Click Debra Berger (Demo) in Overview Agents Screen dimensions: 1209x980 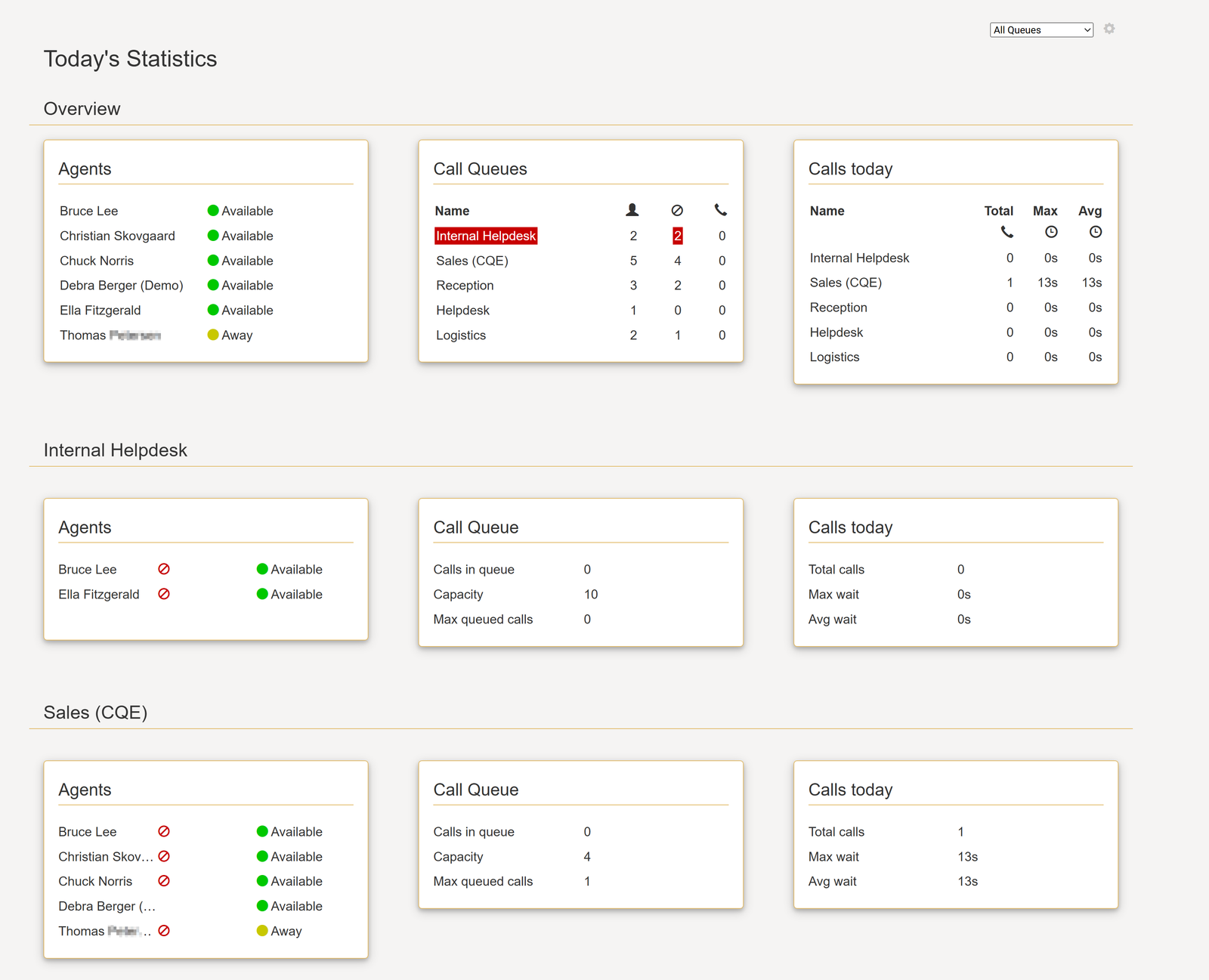click(122, 286)
